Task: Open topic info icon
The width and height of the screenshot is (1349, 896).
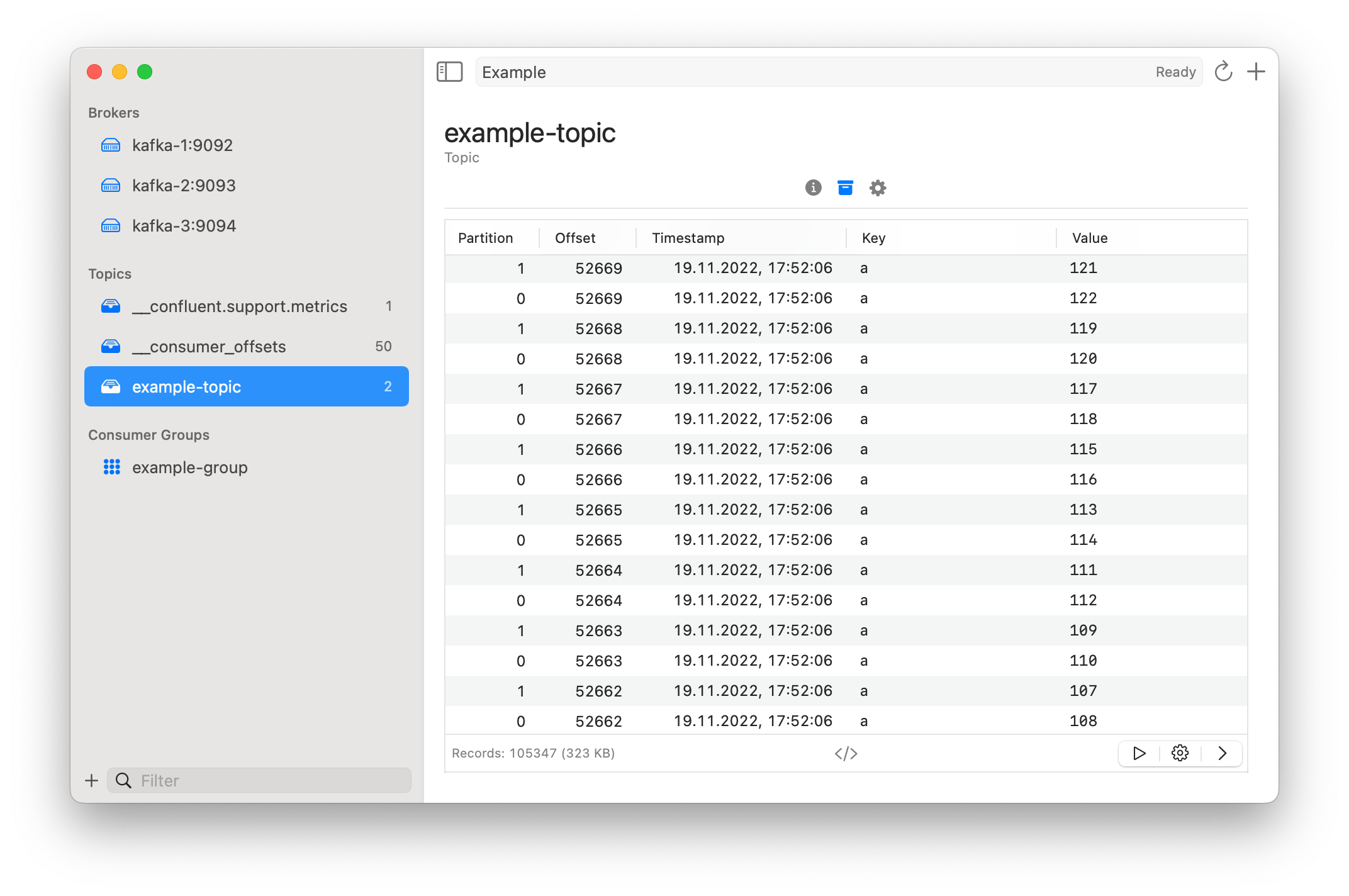Action: click(x=813, y=188)
